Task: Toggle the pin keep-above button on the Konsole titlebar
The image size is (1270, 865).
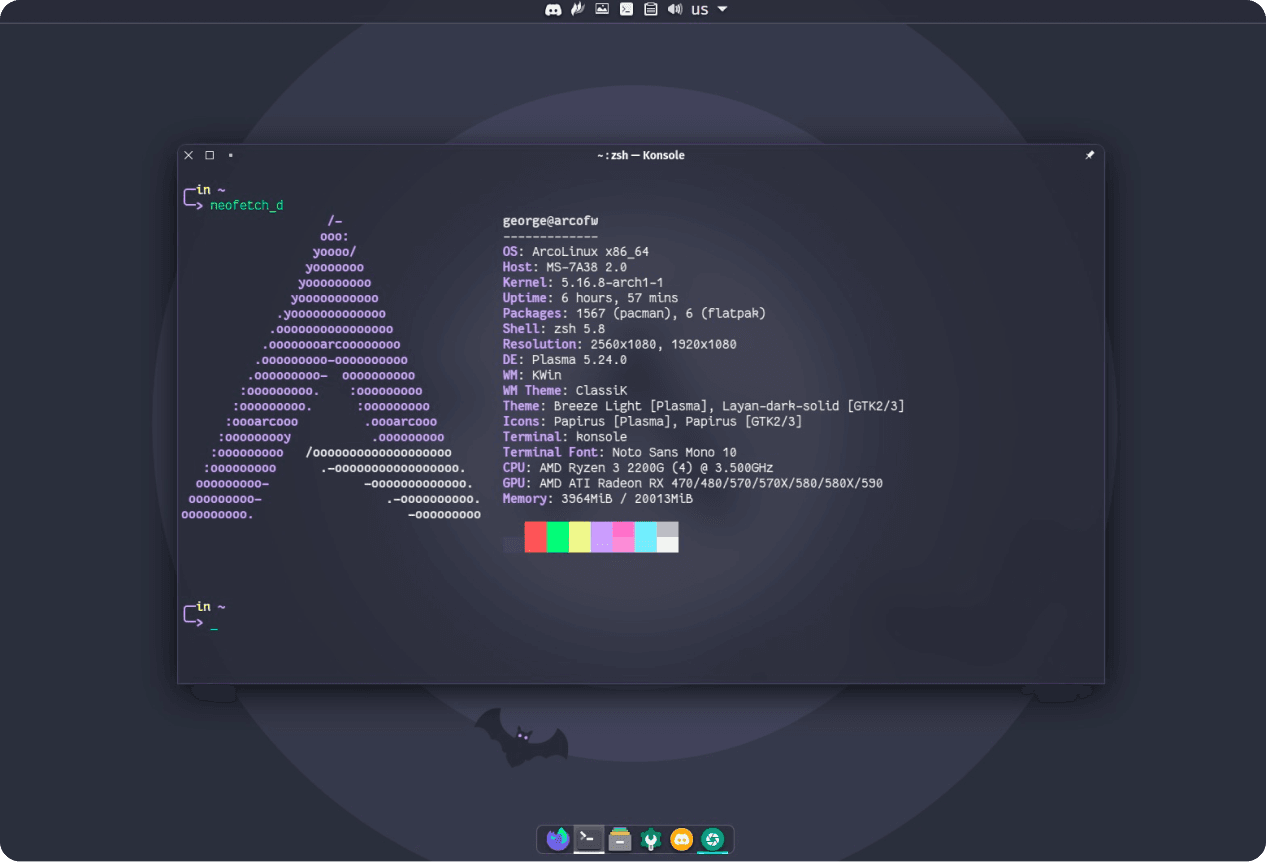Action: 1090,155
